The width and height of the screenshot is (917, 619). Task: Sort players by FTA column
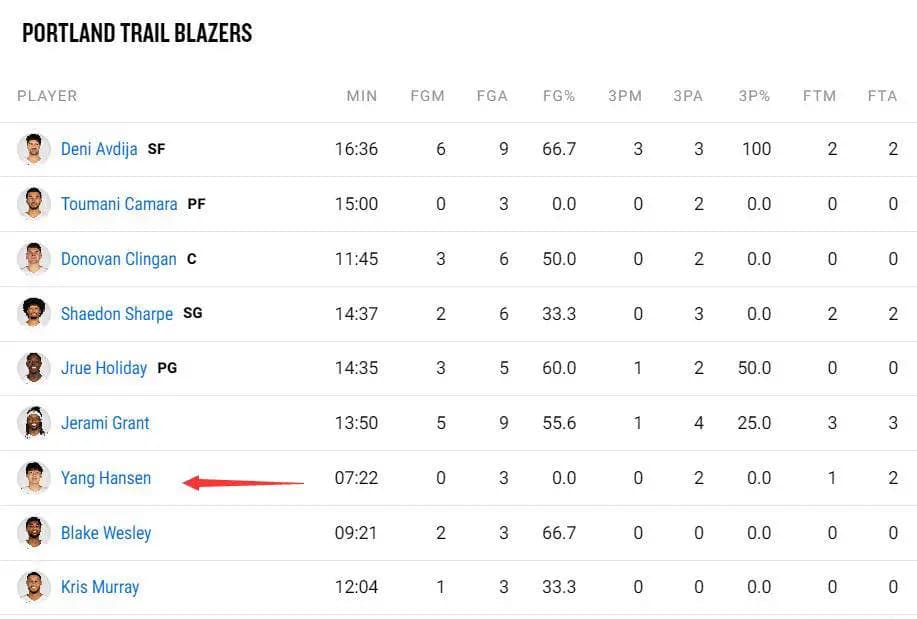882,96
